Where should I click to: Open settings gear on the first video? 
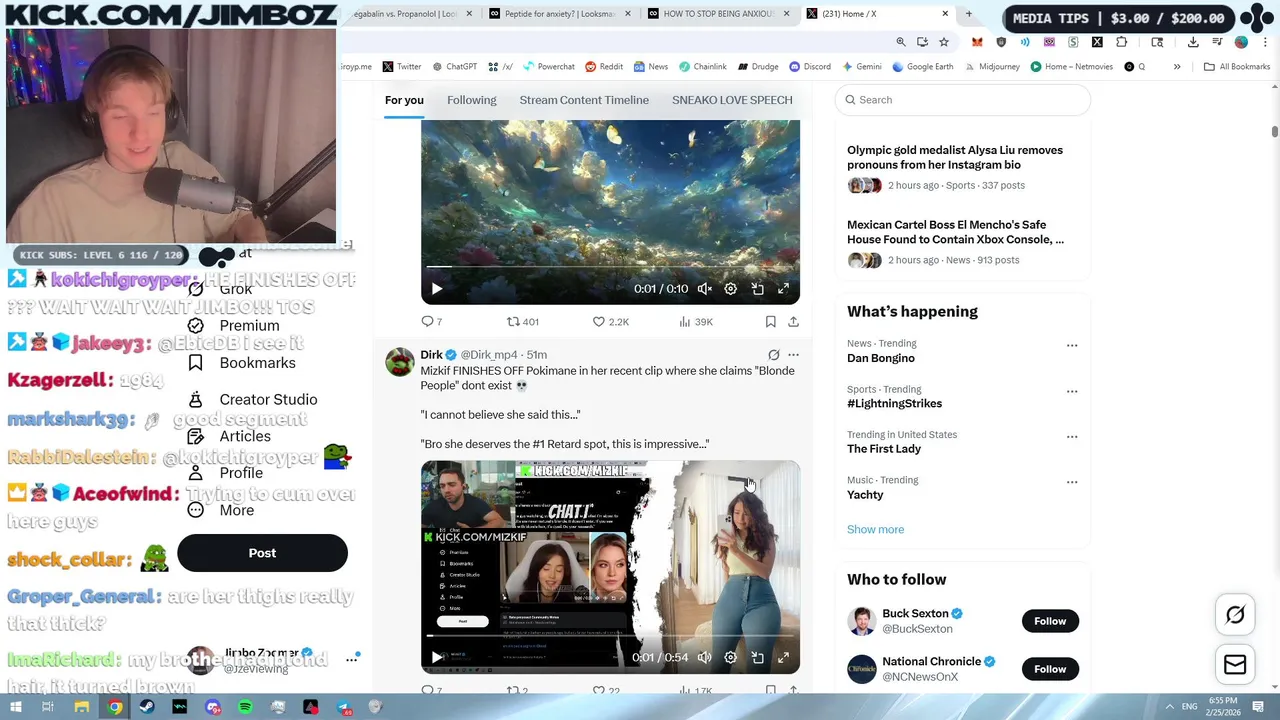[731, 289]
